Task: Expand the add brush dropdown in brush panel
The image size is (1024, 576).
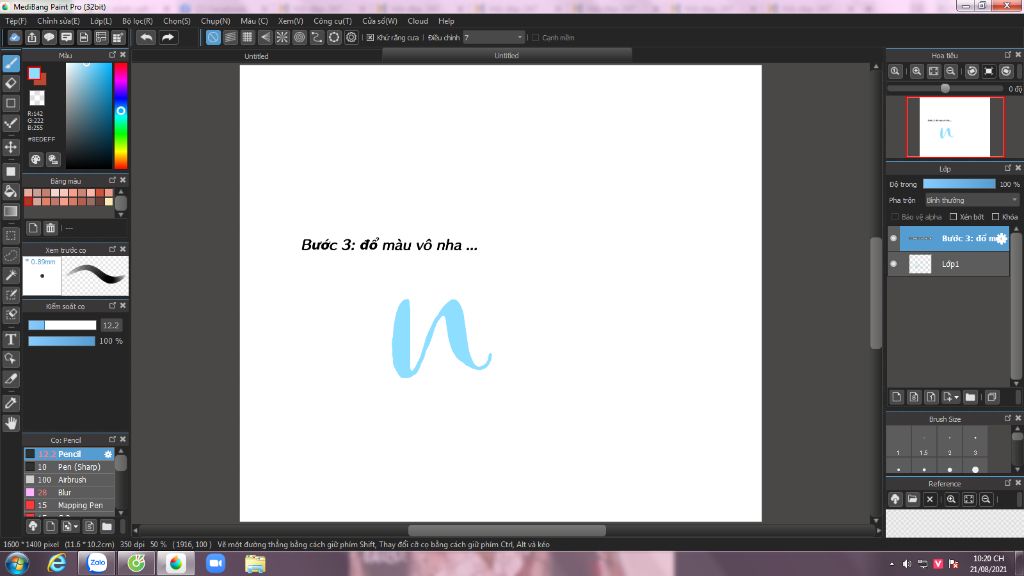Action: pos(76,526)
